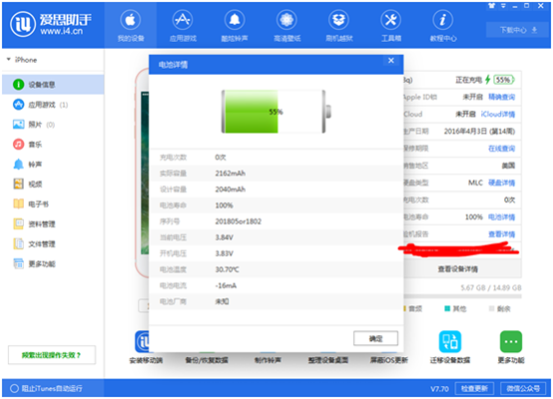
Task: Click the 整理设备桌面 shortcut label
Action: (x=328, y=360)
